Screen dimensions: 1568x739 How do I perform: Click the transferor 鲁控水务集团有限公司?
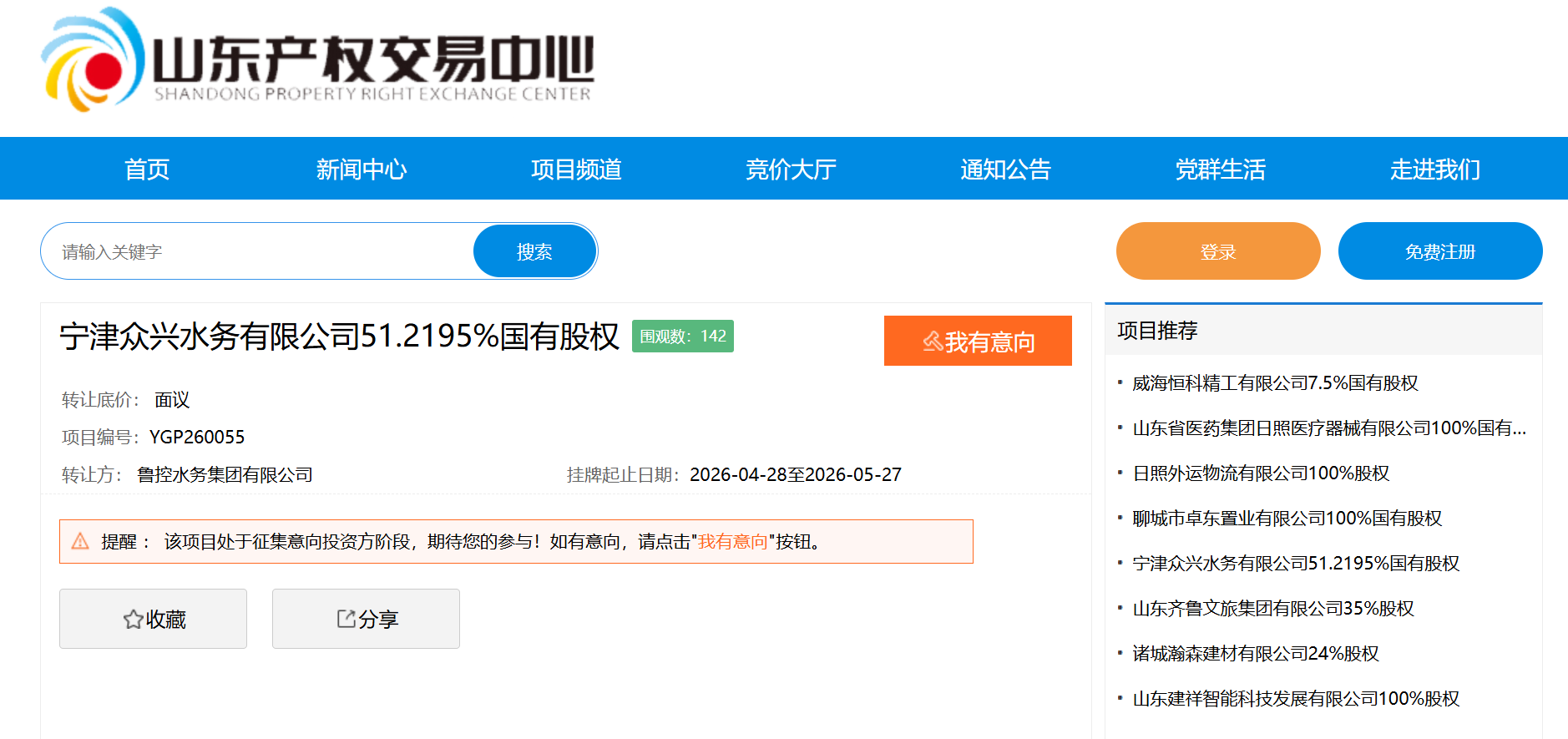[x=225, y=474]
